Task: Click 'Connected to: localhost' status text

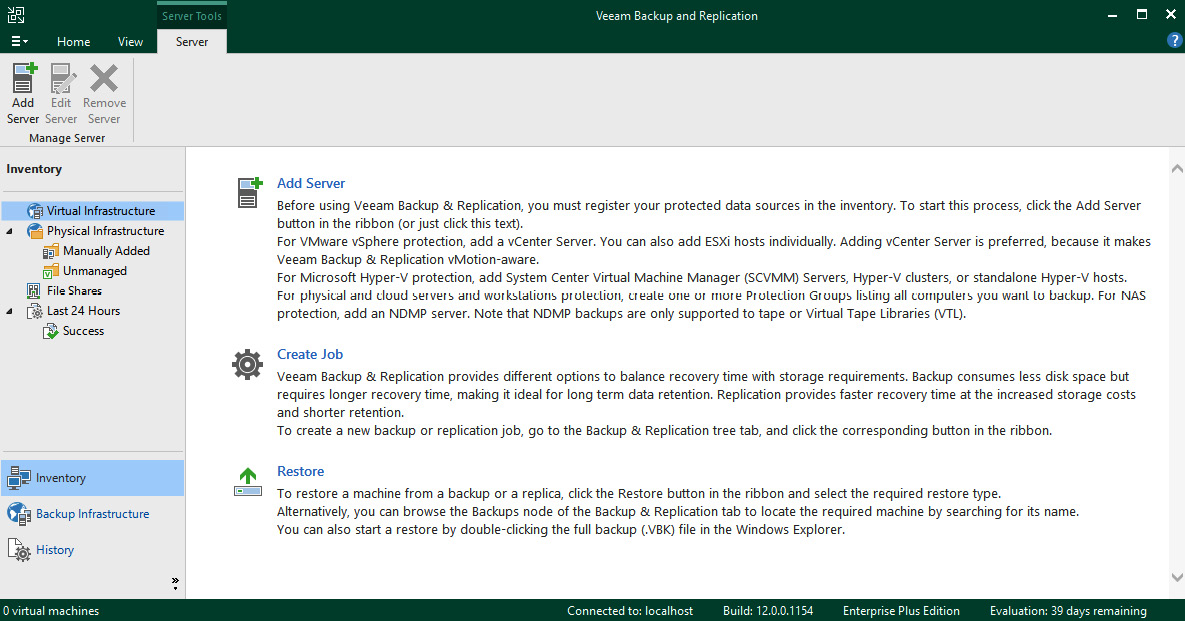Action: coord(630,610)
